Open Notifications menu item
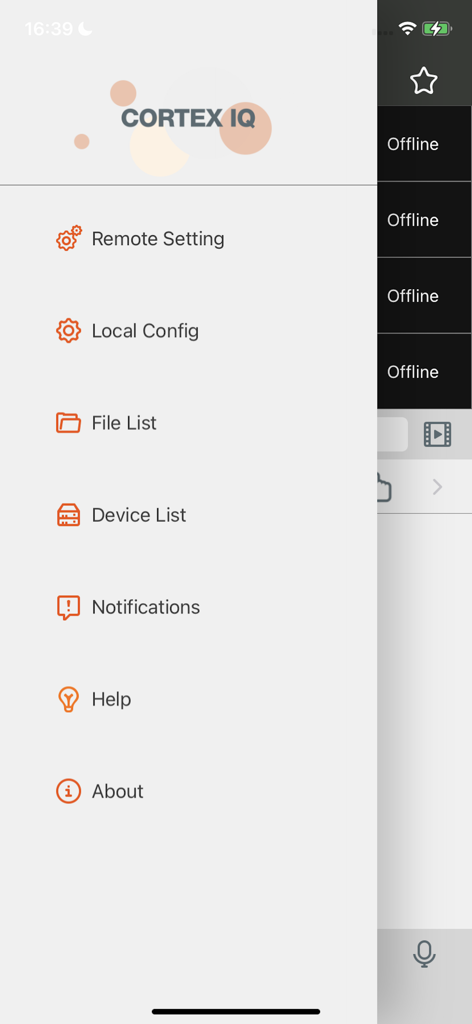Viewport: 472px width, 1024px height. pos(188,607)
